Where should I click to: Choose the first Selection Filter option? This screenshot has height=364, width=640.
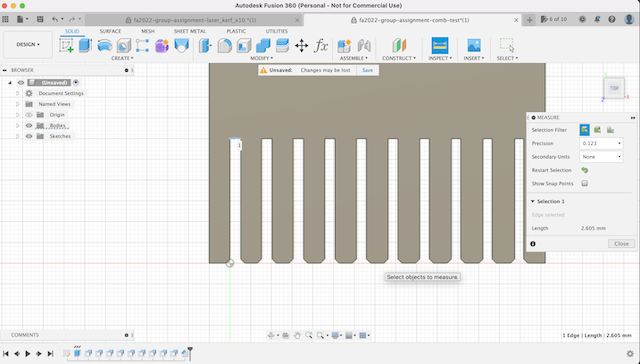point(584,130)
